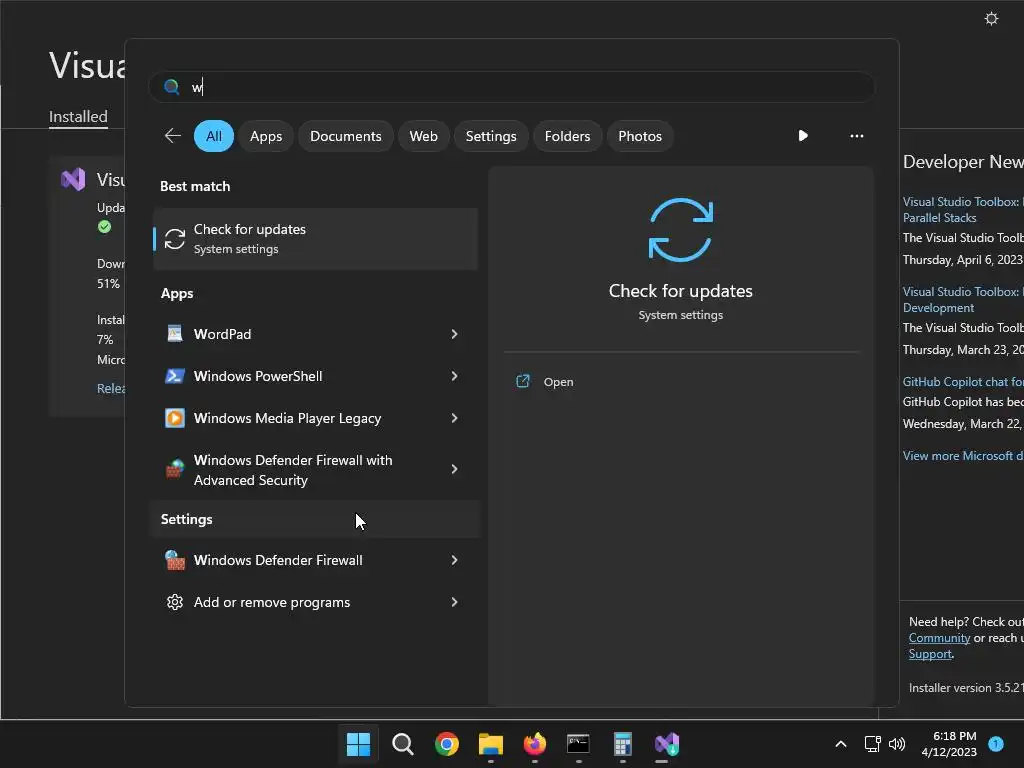The height and width of the screenshot is (768, 1024).
Task: Open Firefox from taskbar
Action: 535,744
